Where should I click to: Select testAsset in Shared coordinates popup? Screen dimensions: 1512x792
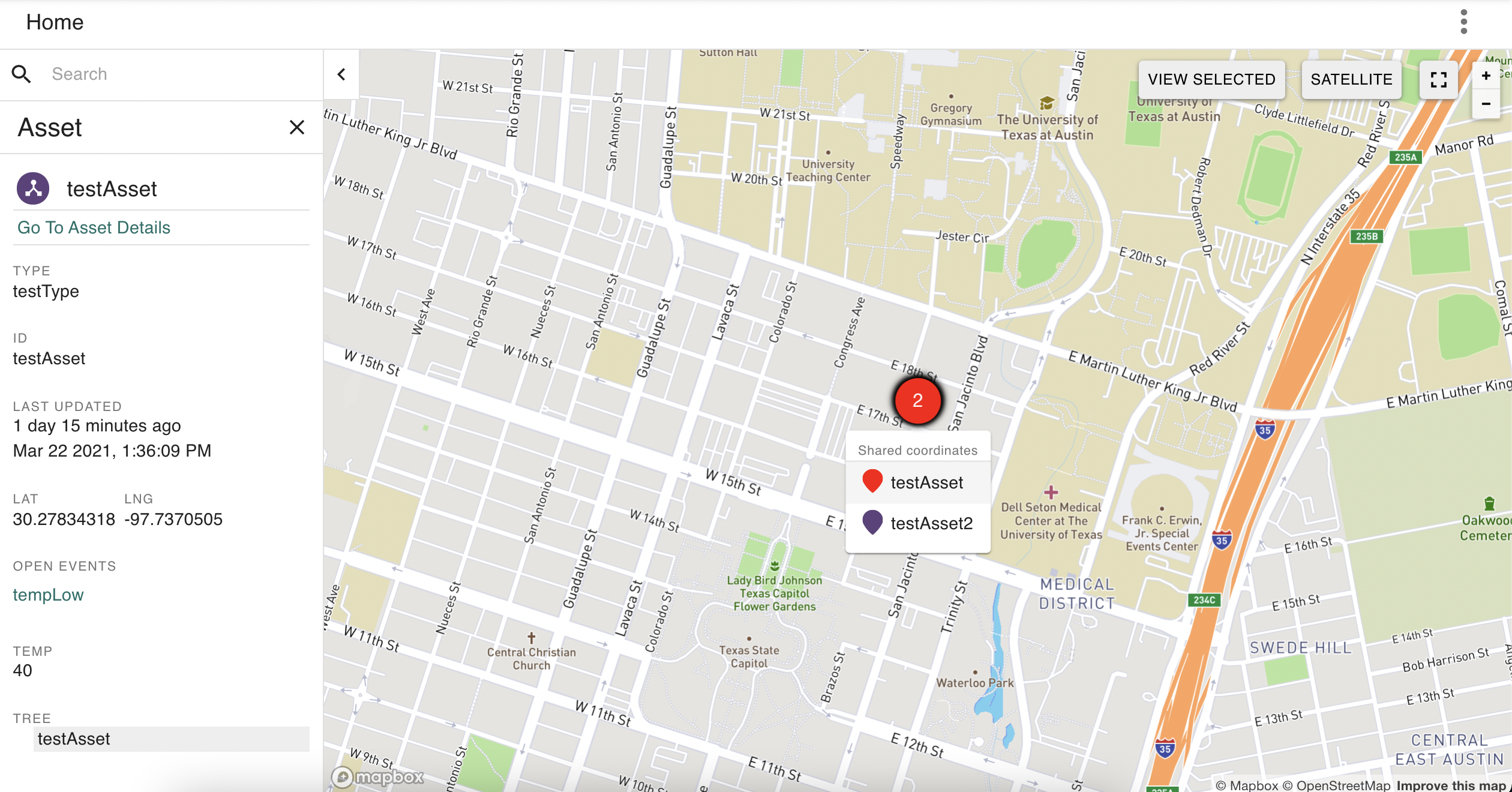pos(926,482)
